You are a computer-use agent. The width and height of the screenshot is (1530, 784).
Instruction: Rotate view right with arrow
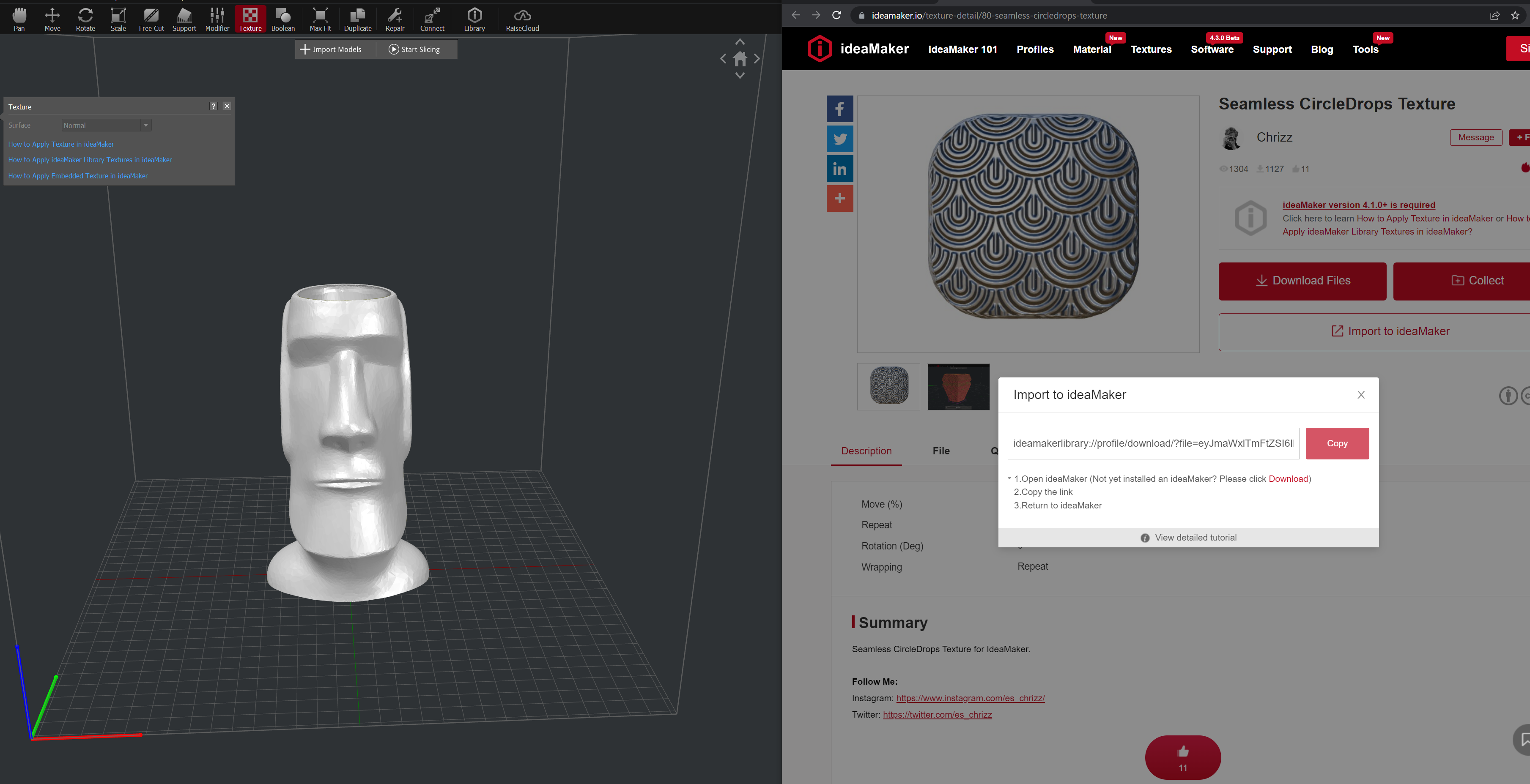pos(757,59)
